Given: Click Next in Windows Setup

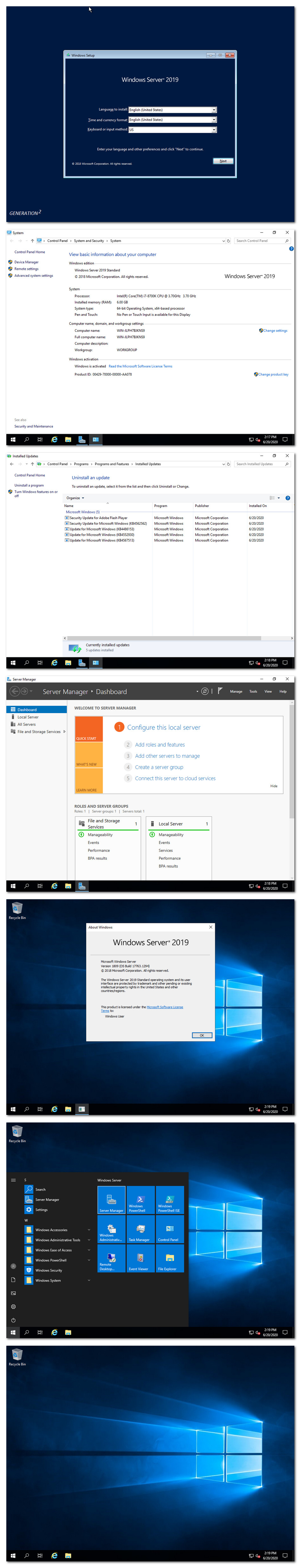Looking at the screenshot, I should pyautogui.click(x=223, y=161).
